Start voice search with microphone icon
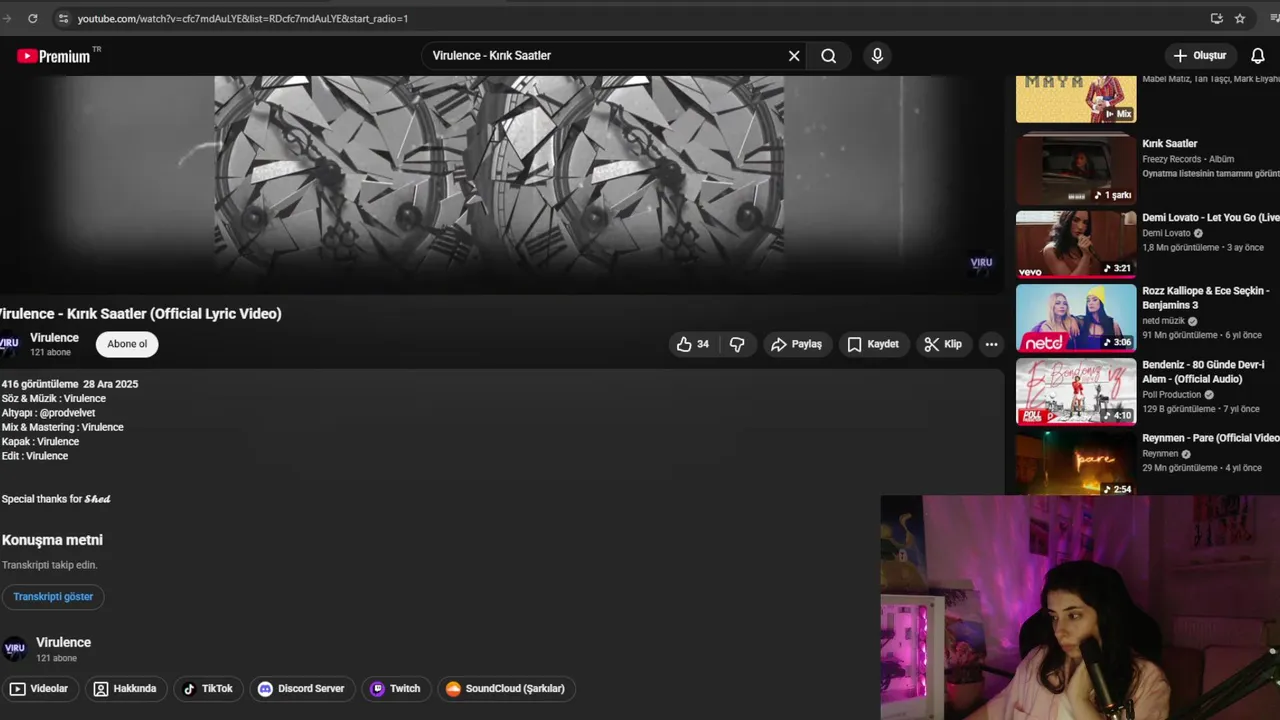Image resolution: width=1280 pixels, height=720 pixels. [x=877, y=56]
